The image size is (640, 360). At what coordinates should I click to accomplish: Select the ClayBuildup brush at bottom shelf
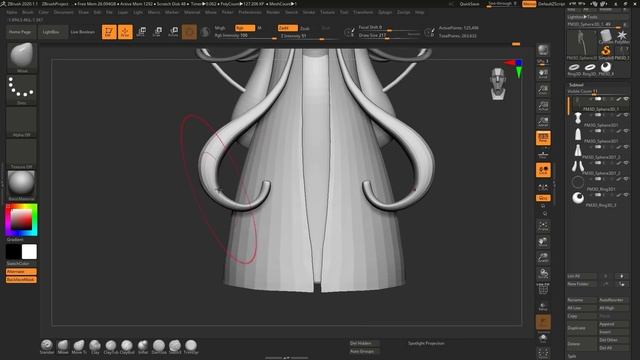pyautogui.click(x=127, y=346)
